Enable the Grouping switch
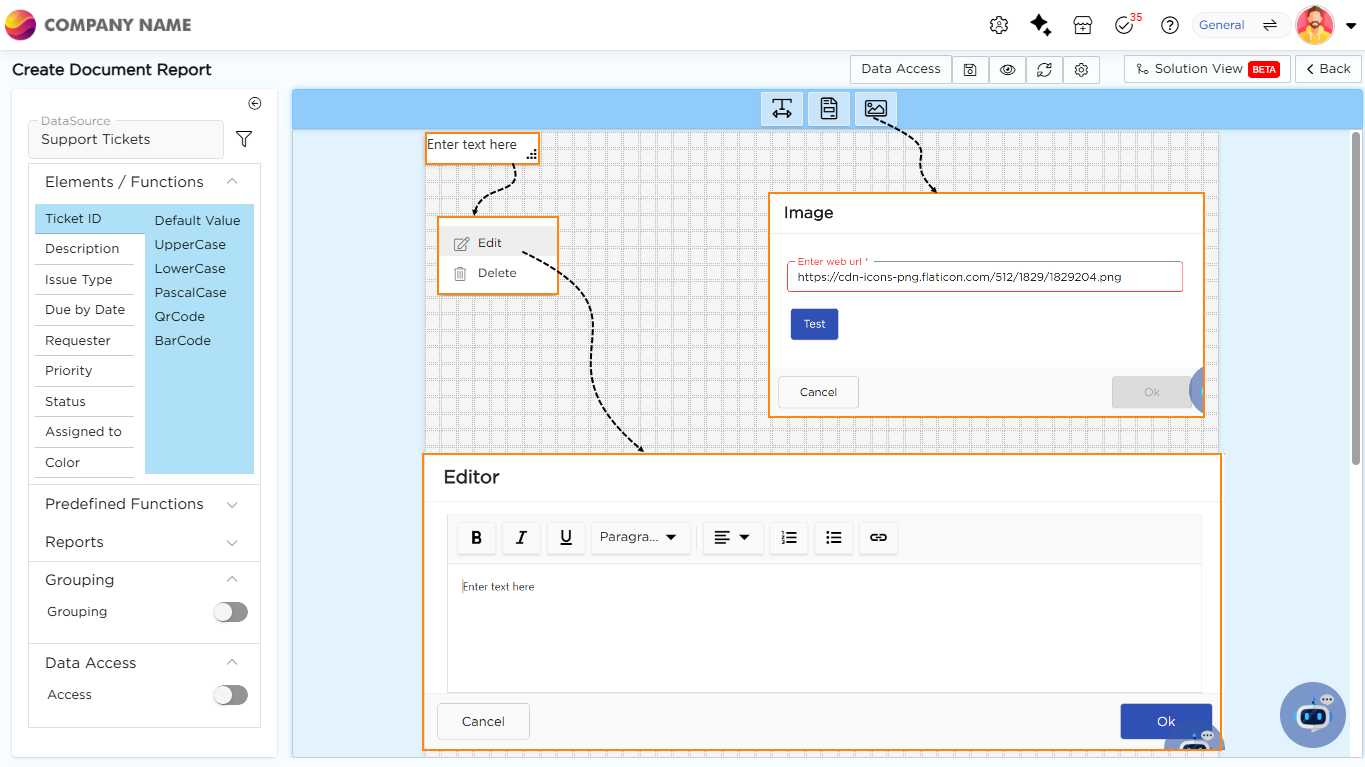 click(231, 612)
